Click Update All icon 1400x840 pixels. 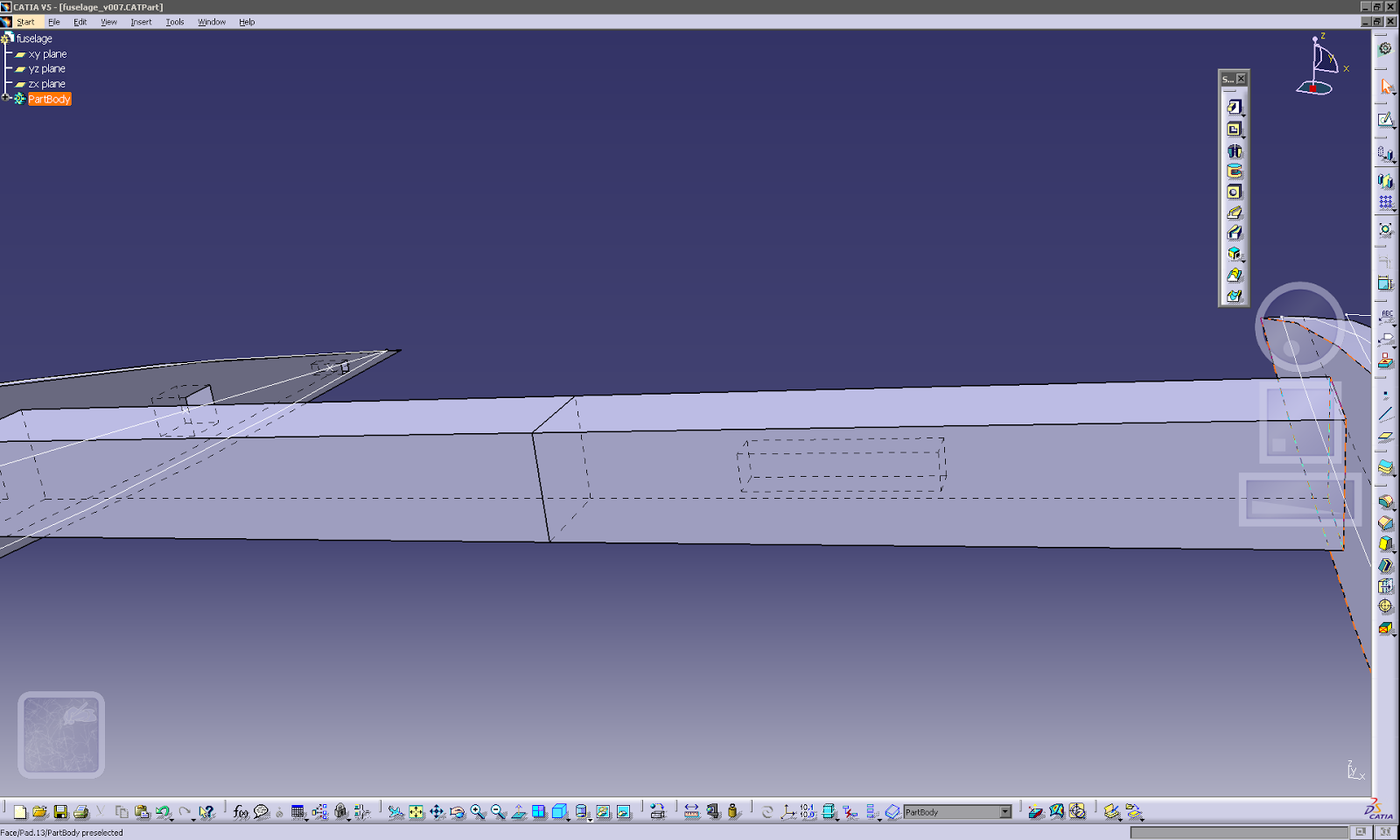[x=767, y=812]
